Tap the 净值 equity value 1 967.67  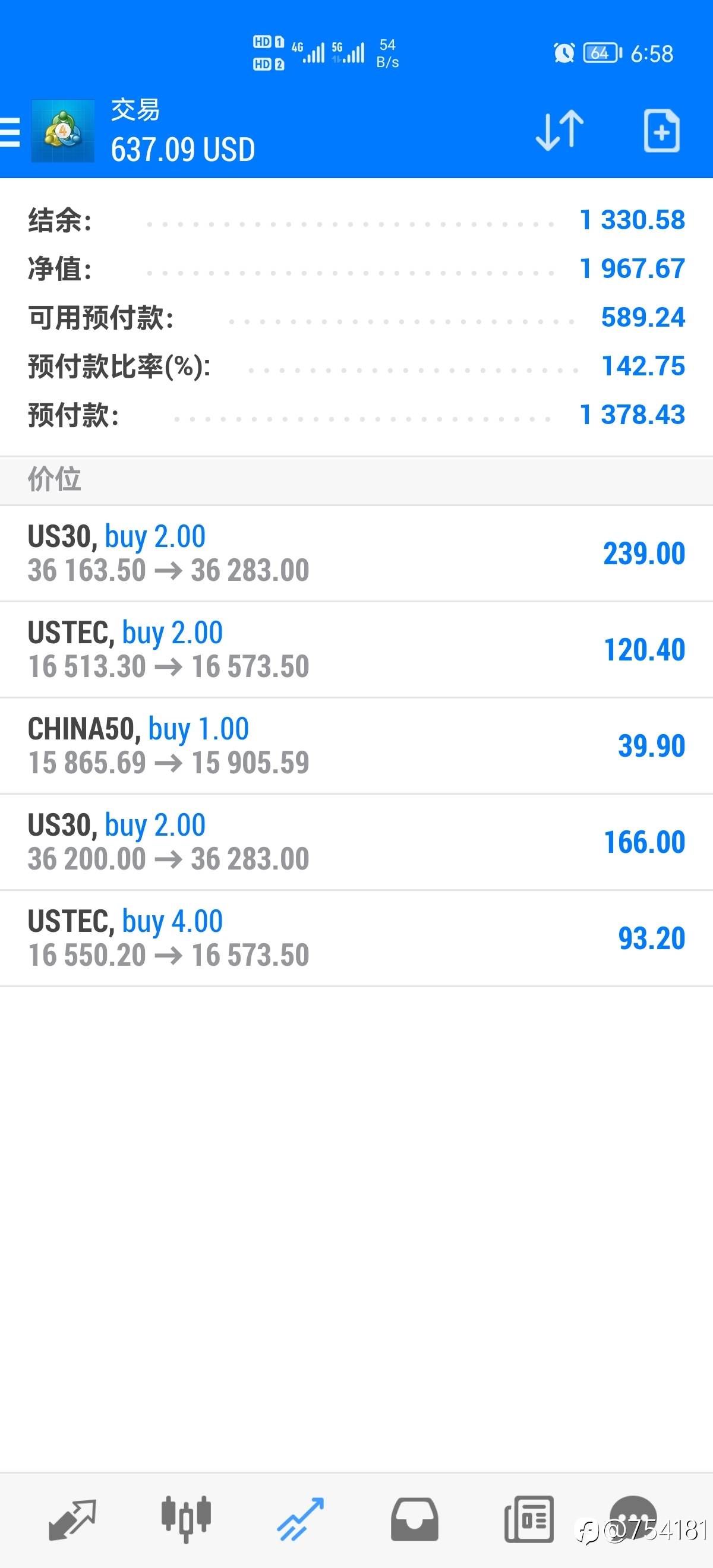pos(632,268)
